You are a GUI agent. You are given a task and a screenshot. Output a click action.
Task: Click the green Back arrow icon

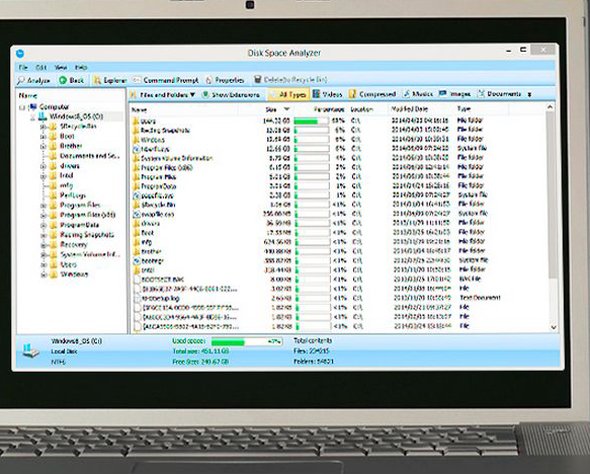[x=63, y=80]
